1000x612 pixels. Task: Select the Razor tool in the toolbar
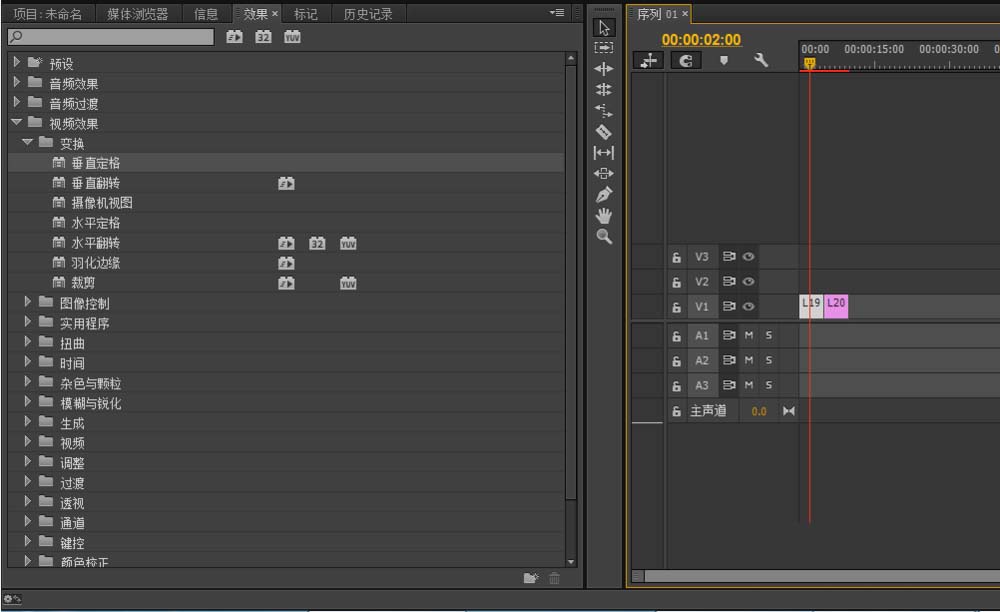[x=603, y=131]
